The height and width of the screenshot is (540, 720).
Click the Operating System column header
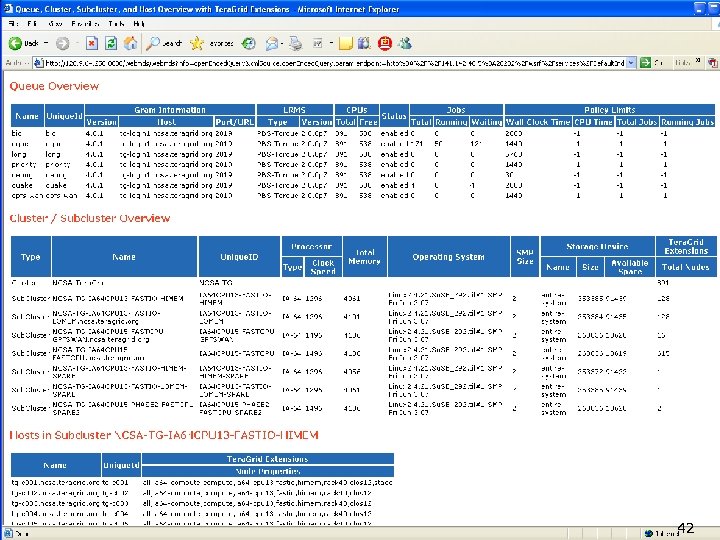click(x=448, y=257)
